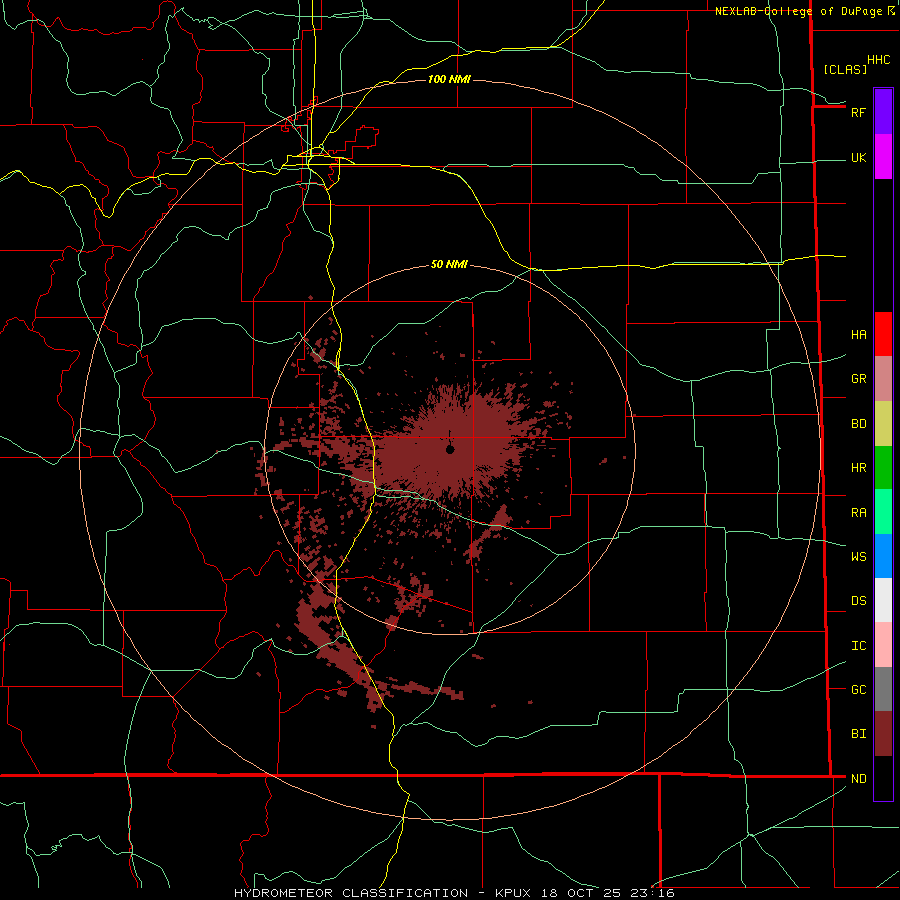The height and width of the screenshot is (900, 900).
Task: Click the '23:16' timestamp
Action: pyautogui.click(x=655, y=893)
